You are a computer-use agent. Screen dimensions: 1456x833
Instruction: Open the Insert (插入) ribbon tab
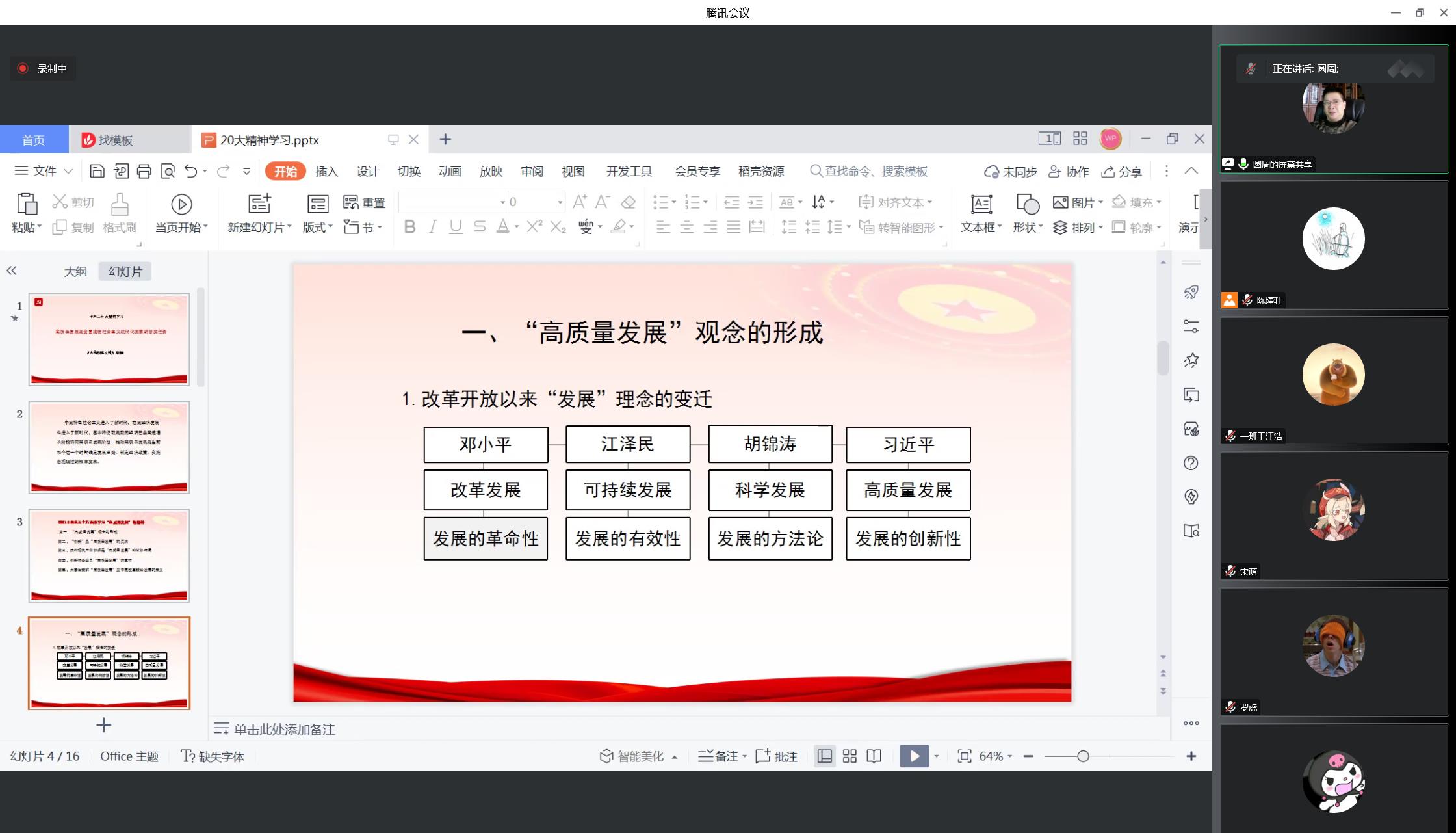326,171
